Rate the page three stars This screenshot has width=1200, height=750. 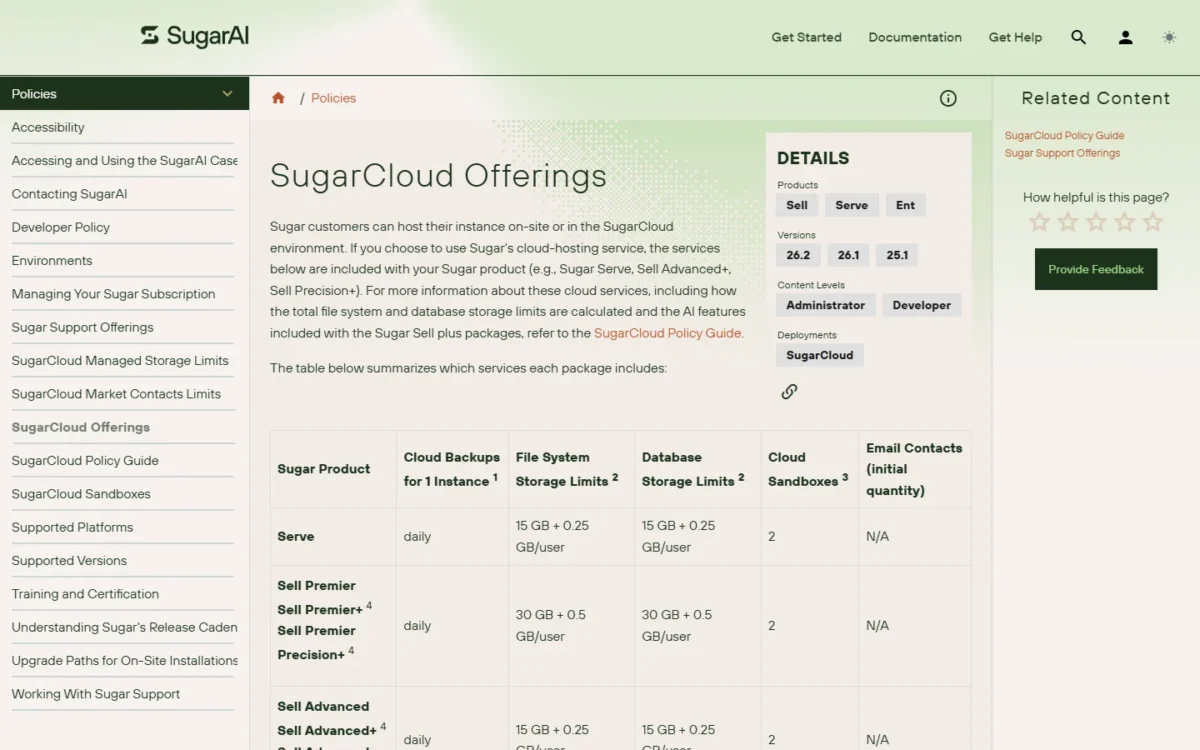pyautogui.click(x=1096, y=222)
